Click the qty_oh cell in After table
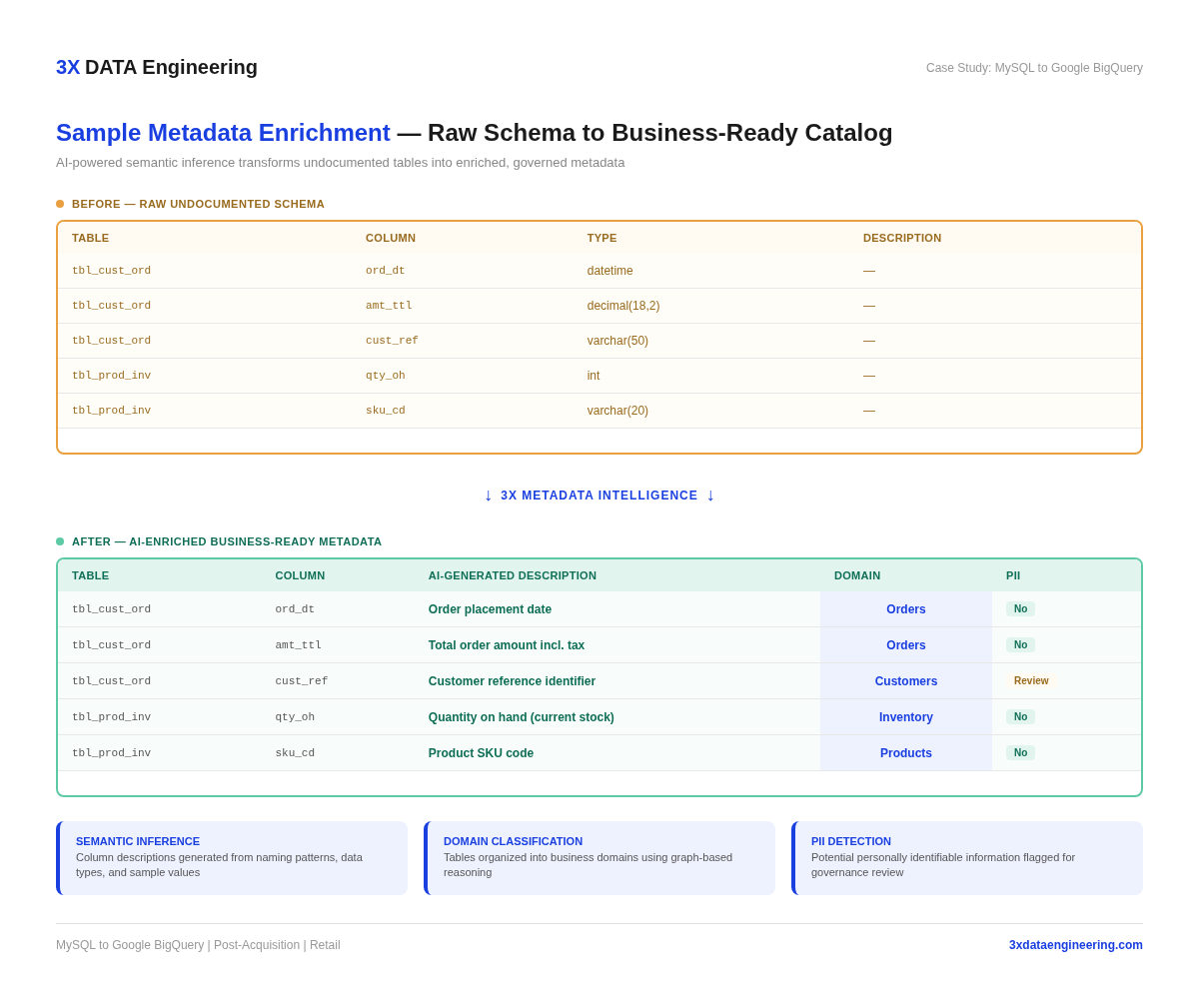 coord(295,717)
